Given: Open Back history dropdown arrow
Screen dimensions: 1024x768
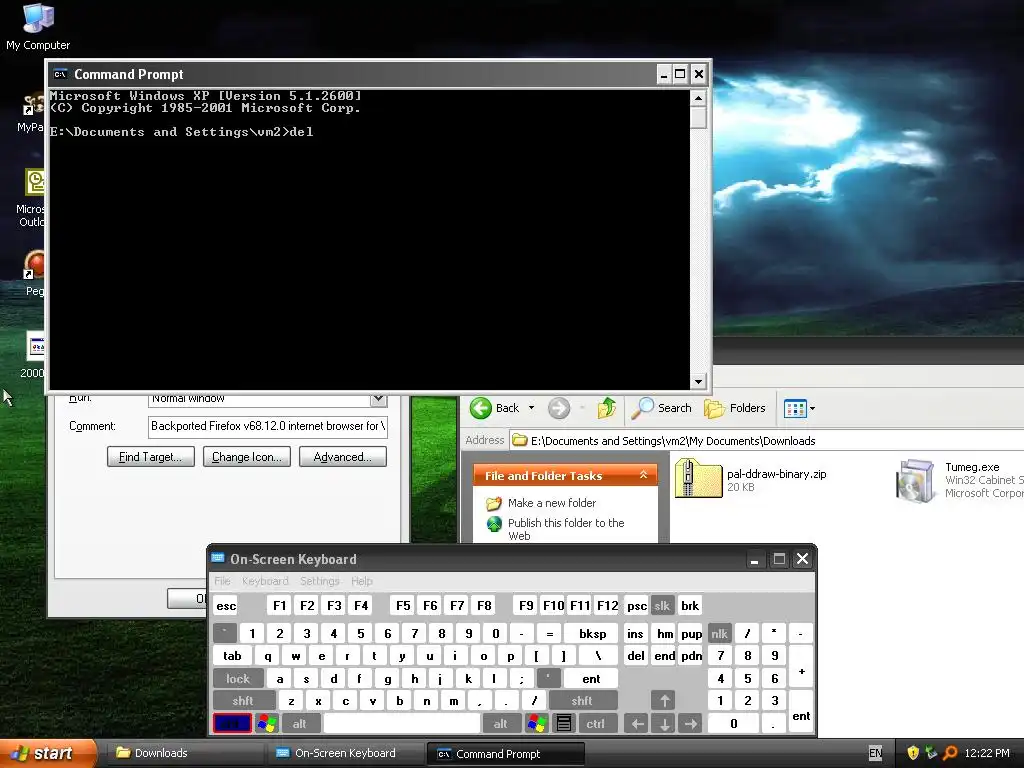Looking at the screenshot, I should click(531, 408).
